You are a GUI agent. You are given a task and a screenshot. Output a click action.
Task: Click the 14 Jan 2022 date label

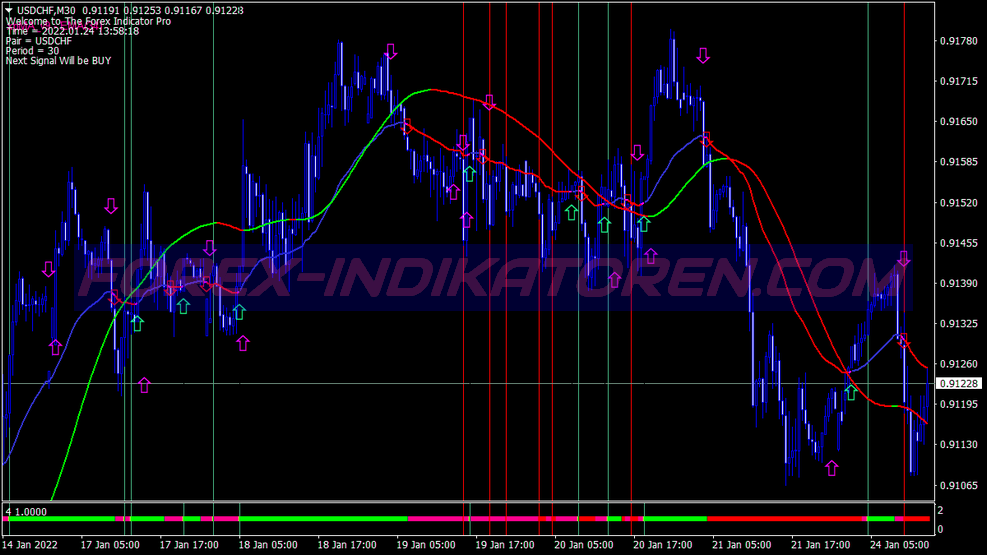pyautogui.click(x=32, y=545)
